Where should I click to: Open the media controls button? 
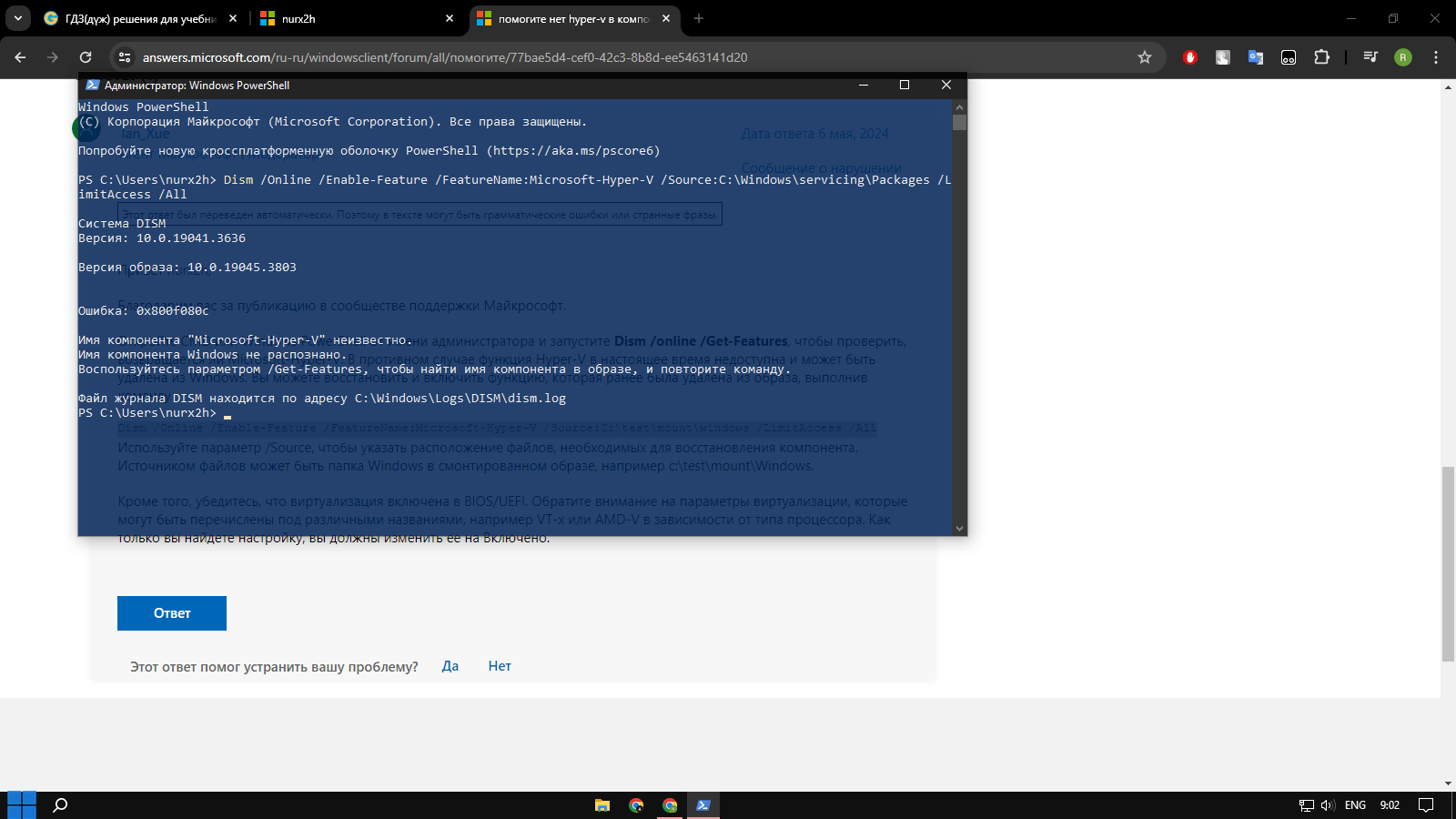pyautogui.click(x=1370, y=57)
